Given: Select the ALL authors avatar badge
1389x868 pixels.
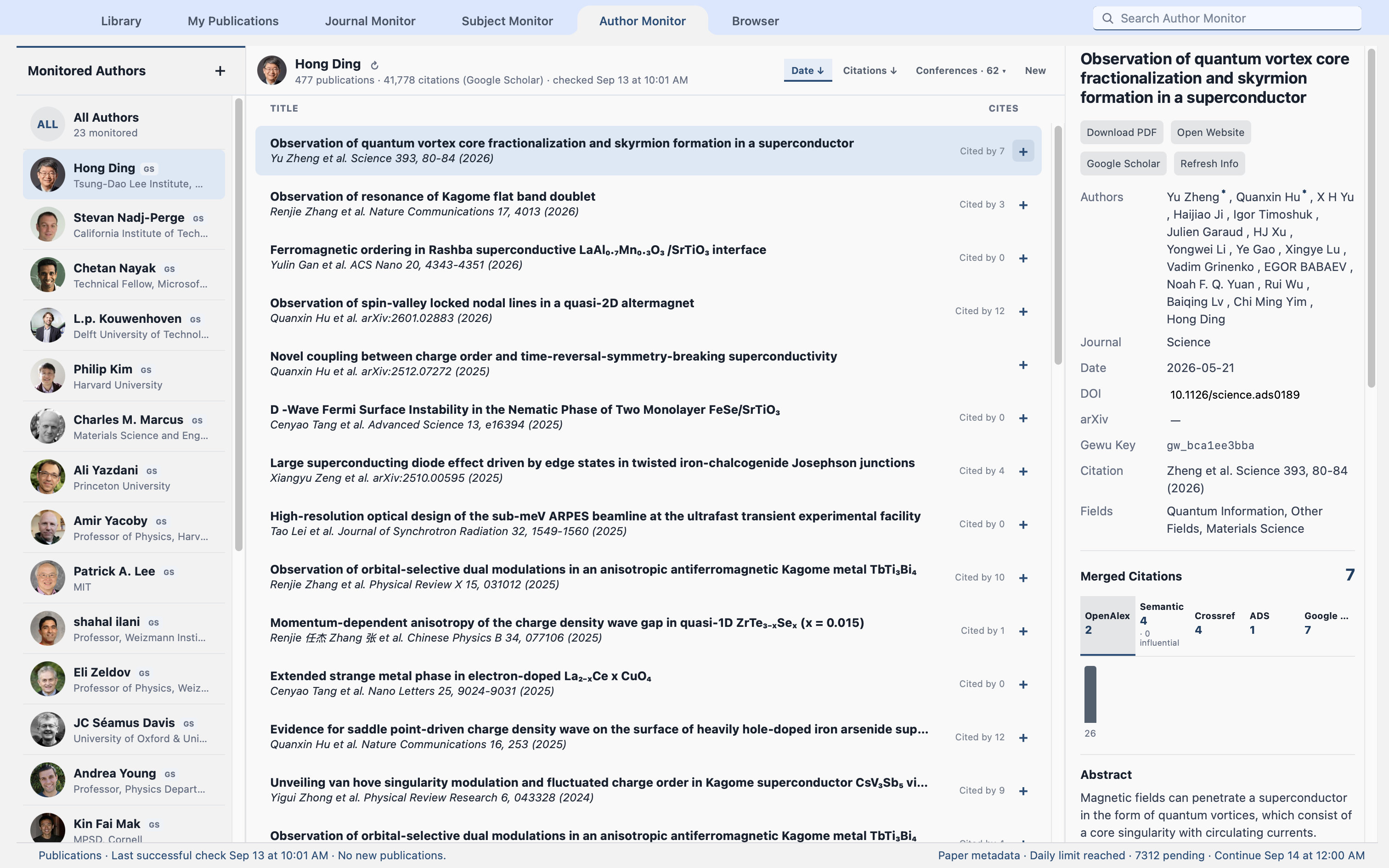Looking at the screenshot, I should click(x=48, y=124).
